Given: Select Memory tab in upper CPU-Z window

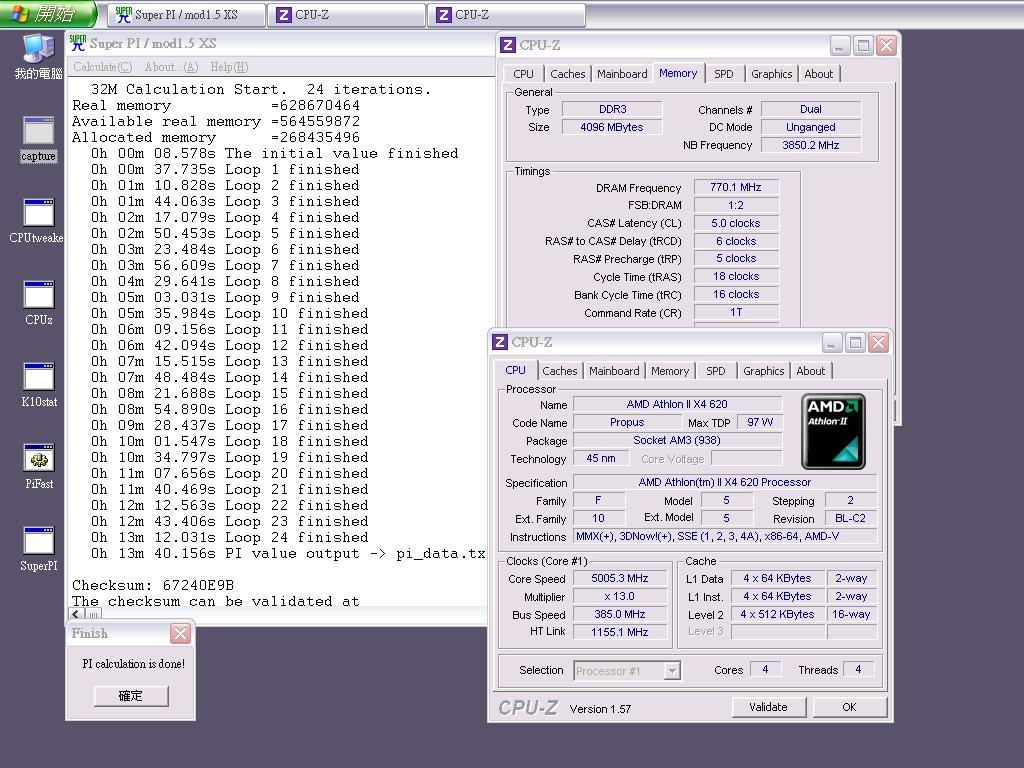Looking at the screenshot, I should tap(678, 73).
